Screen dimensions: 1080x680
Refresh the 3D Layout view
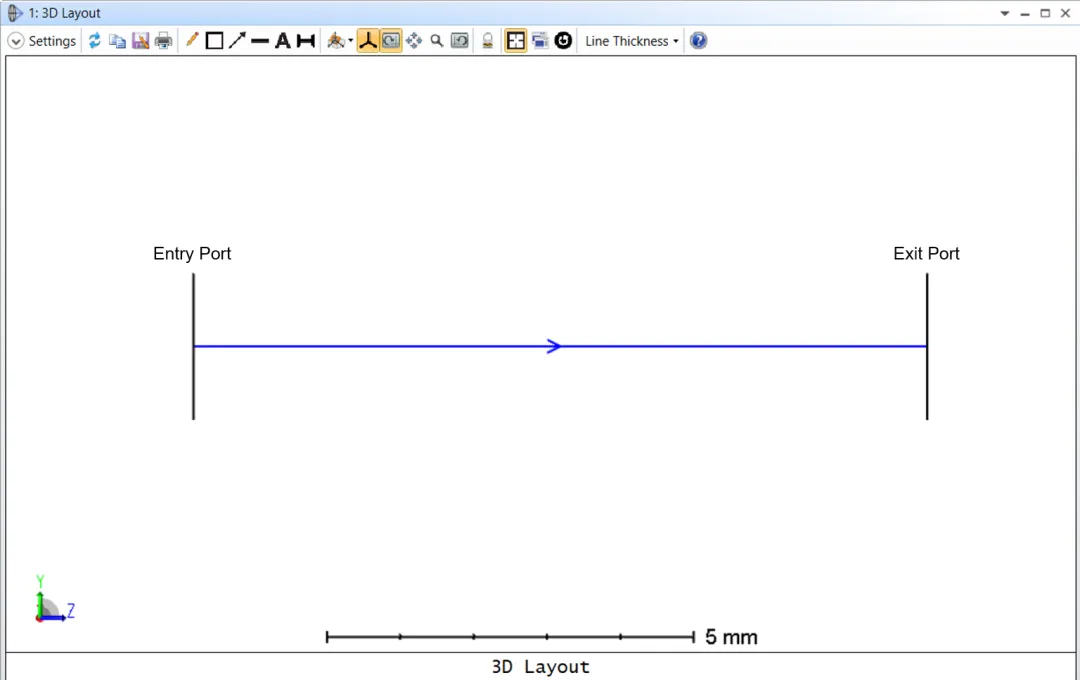pos(95,41)
